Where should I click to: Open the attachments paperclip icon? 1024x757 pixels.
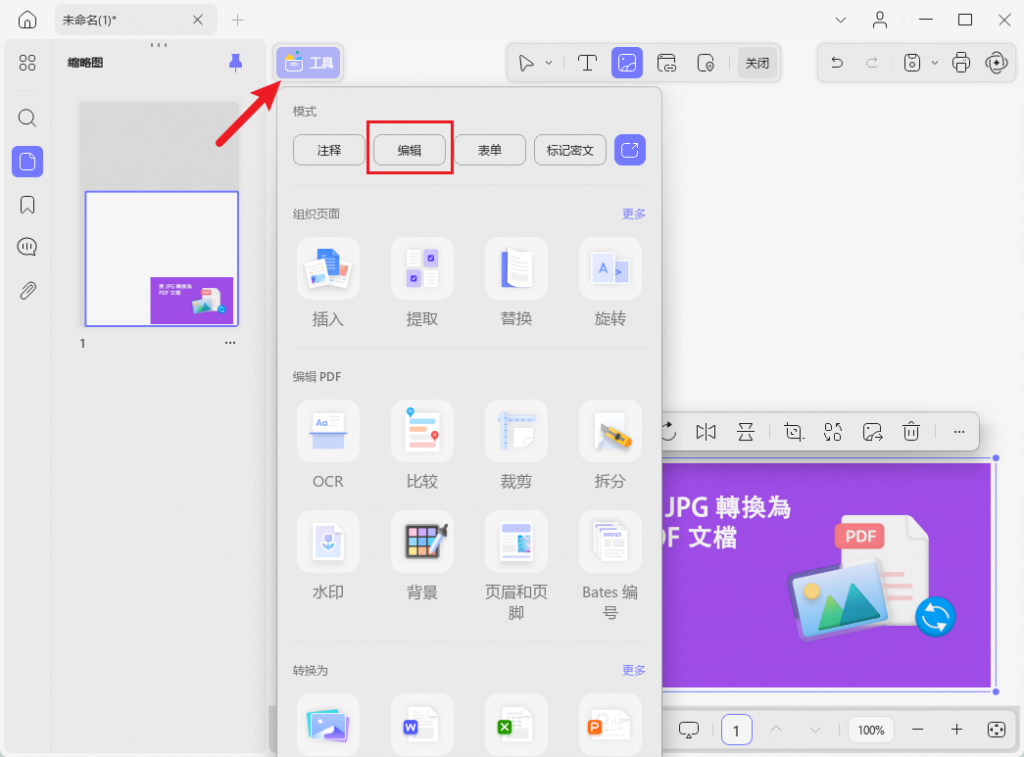click(x=27, y=291)
